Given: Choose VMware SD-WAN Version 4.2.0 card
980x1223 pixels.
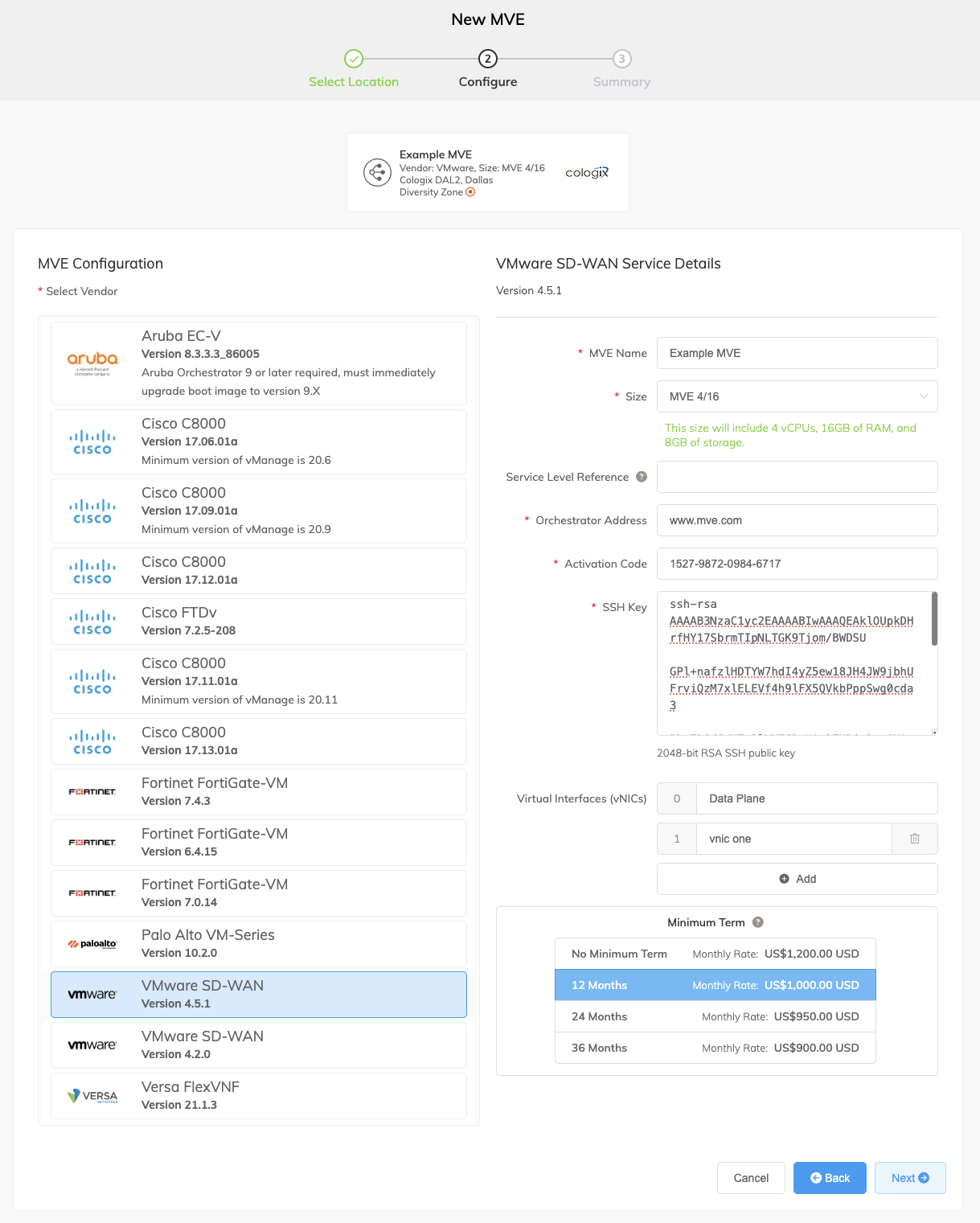Looking at the screenshot, I should pyautogui.click(x=259, y=1045).
